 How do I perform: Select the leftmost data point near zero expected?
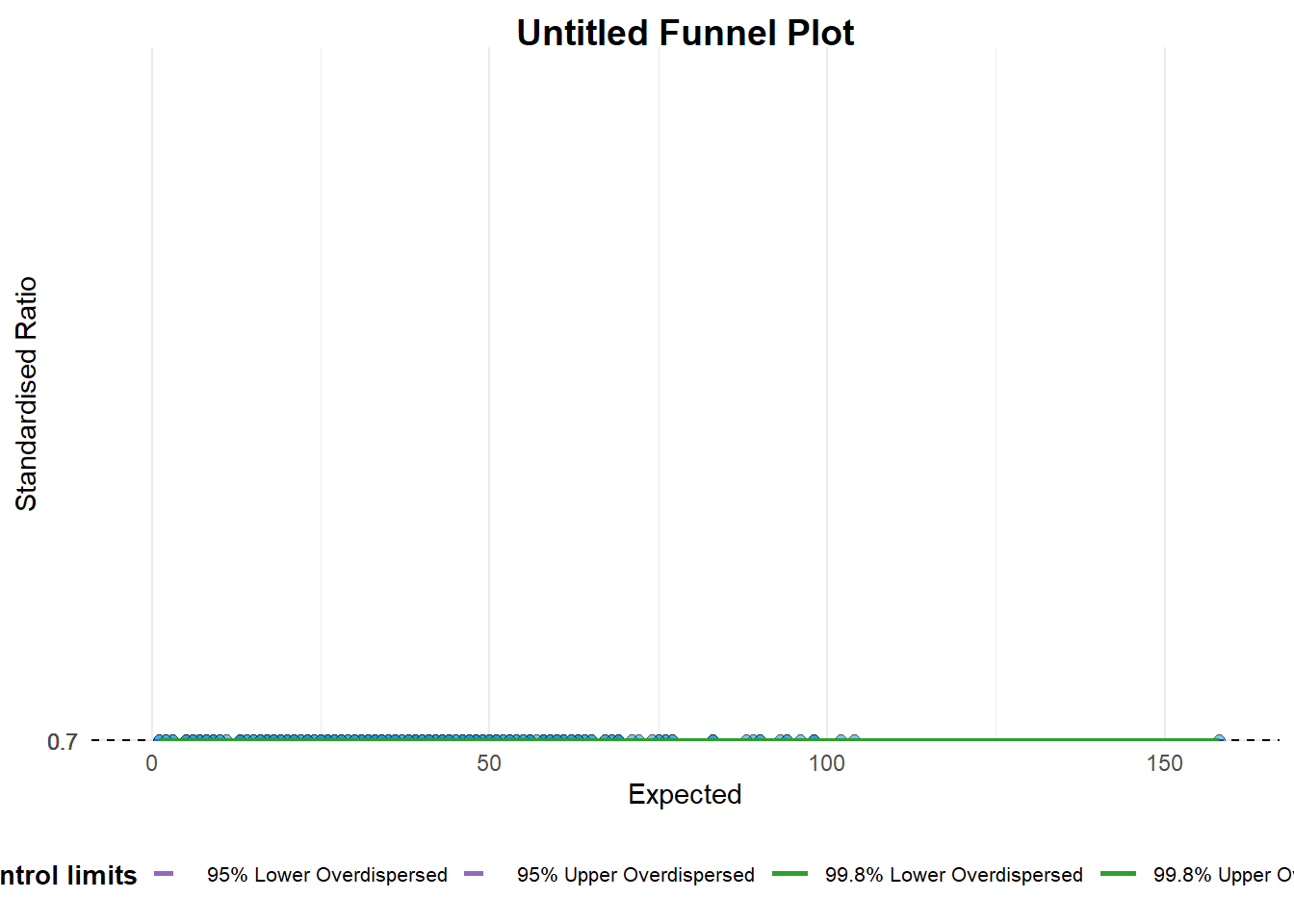pos(159,739)
